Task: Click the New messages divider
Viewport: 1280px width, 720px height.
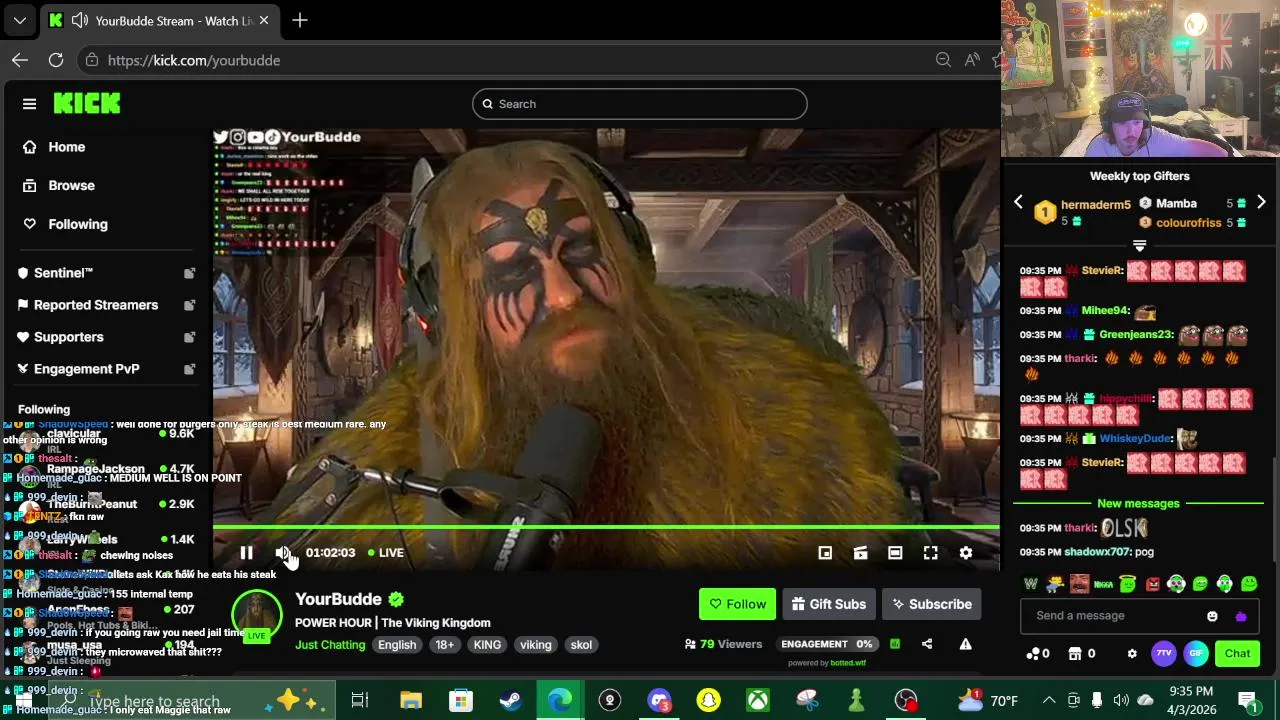Action: [1138, 504]
